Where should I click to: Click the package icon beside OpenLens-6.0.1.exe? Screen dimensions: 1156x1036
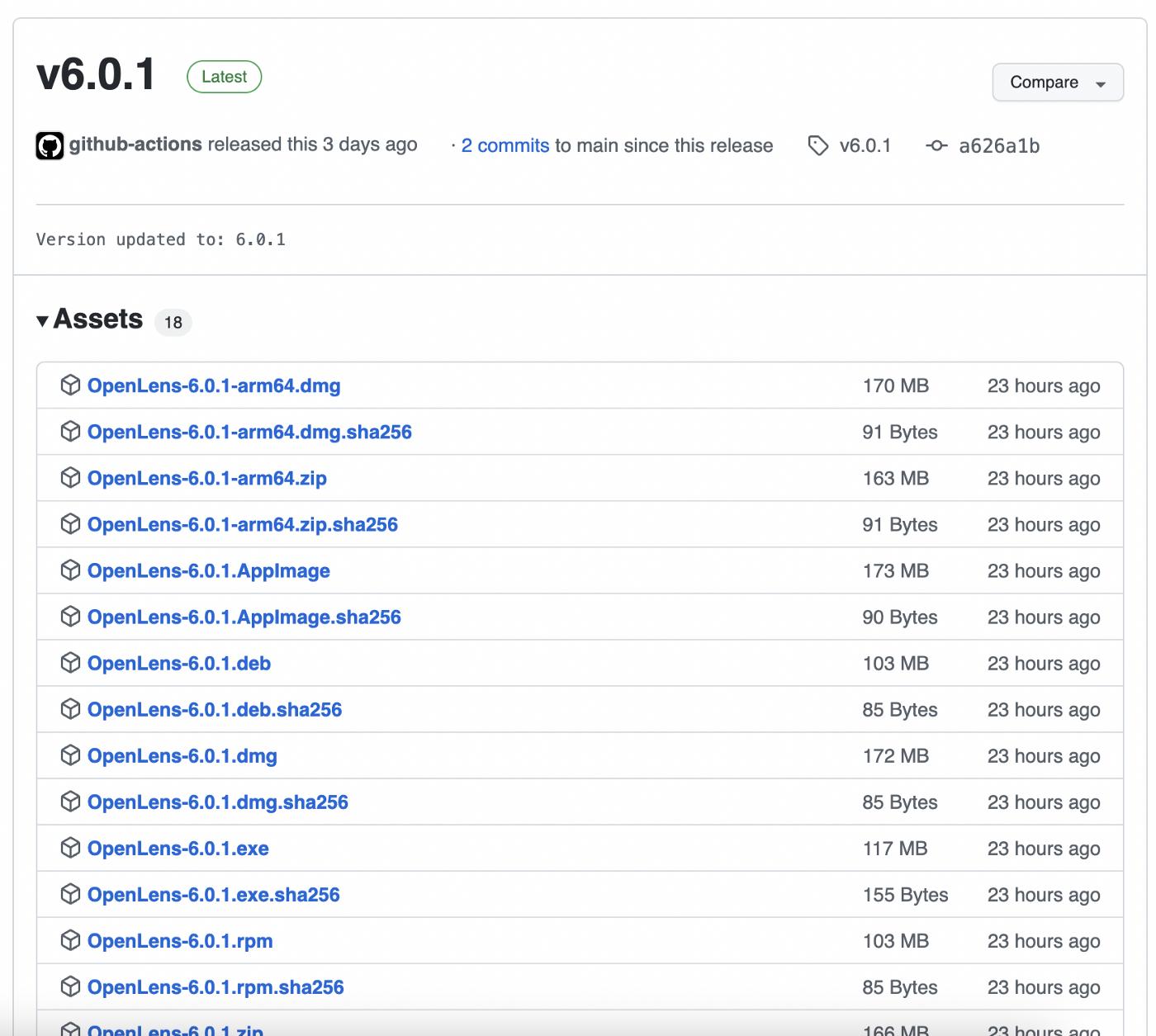click(x=71, y=848)
